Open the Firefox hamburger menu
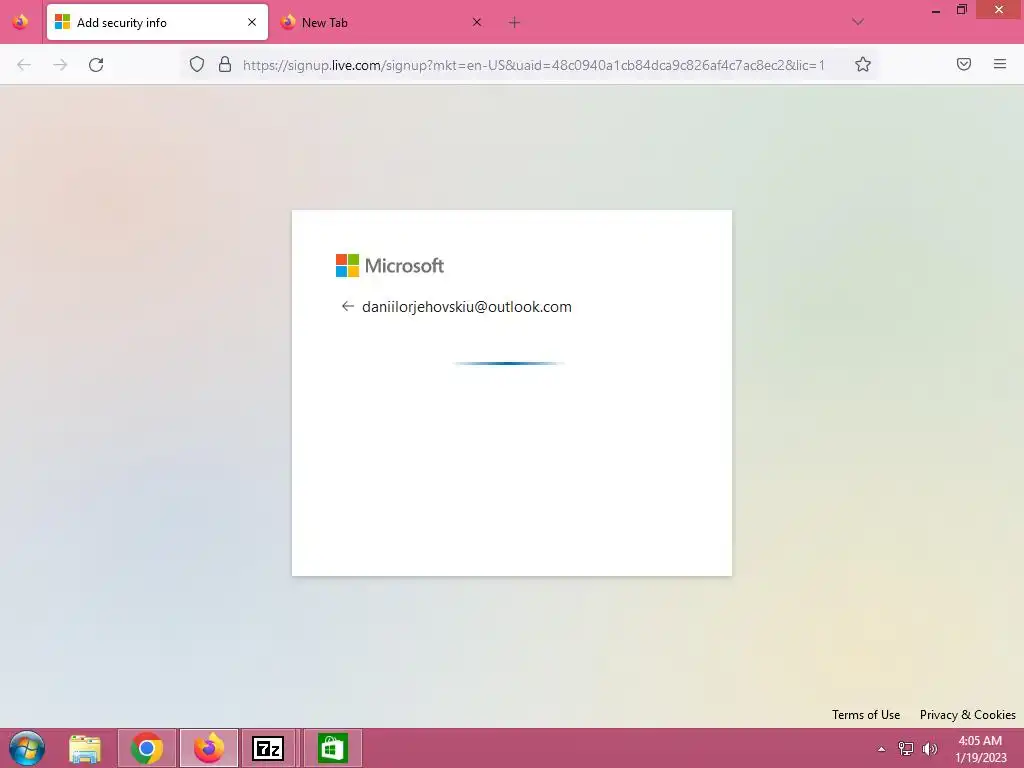1024x768 pixels. (999, 64)
